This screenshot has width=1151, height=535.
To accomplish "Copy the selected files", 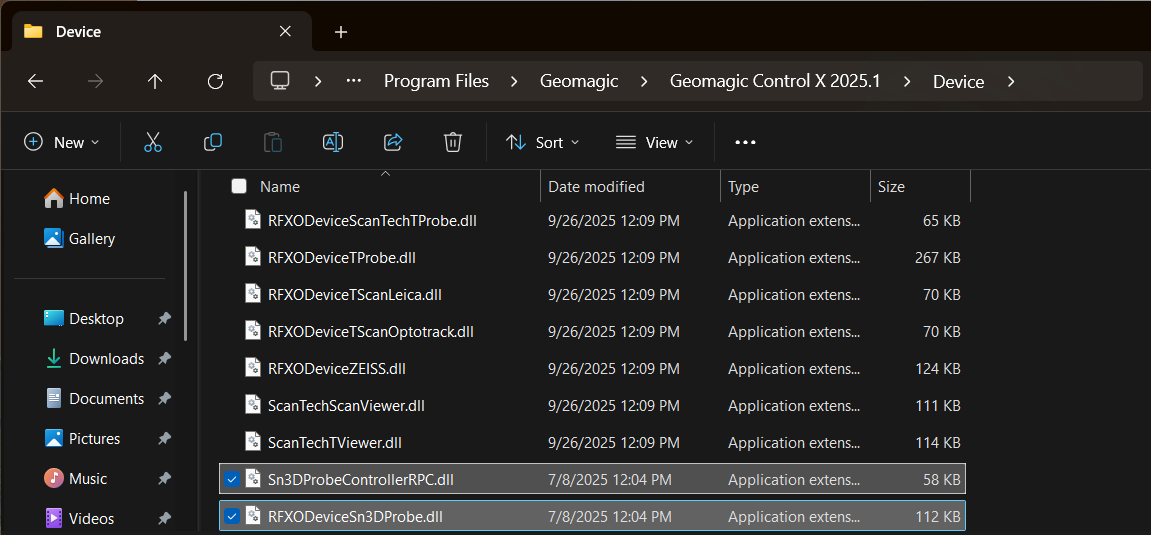I will [213, 142].
